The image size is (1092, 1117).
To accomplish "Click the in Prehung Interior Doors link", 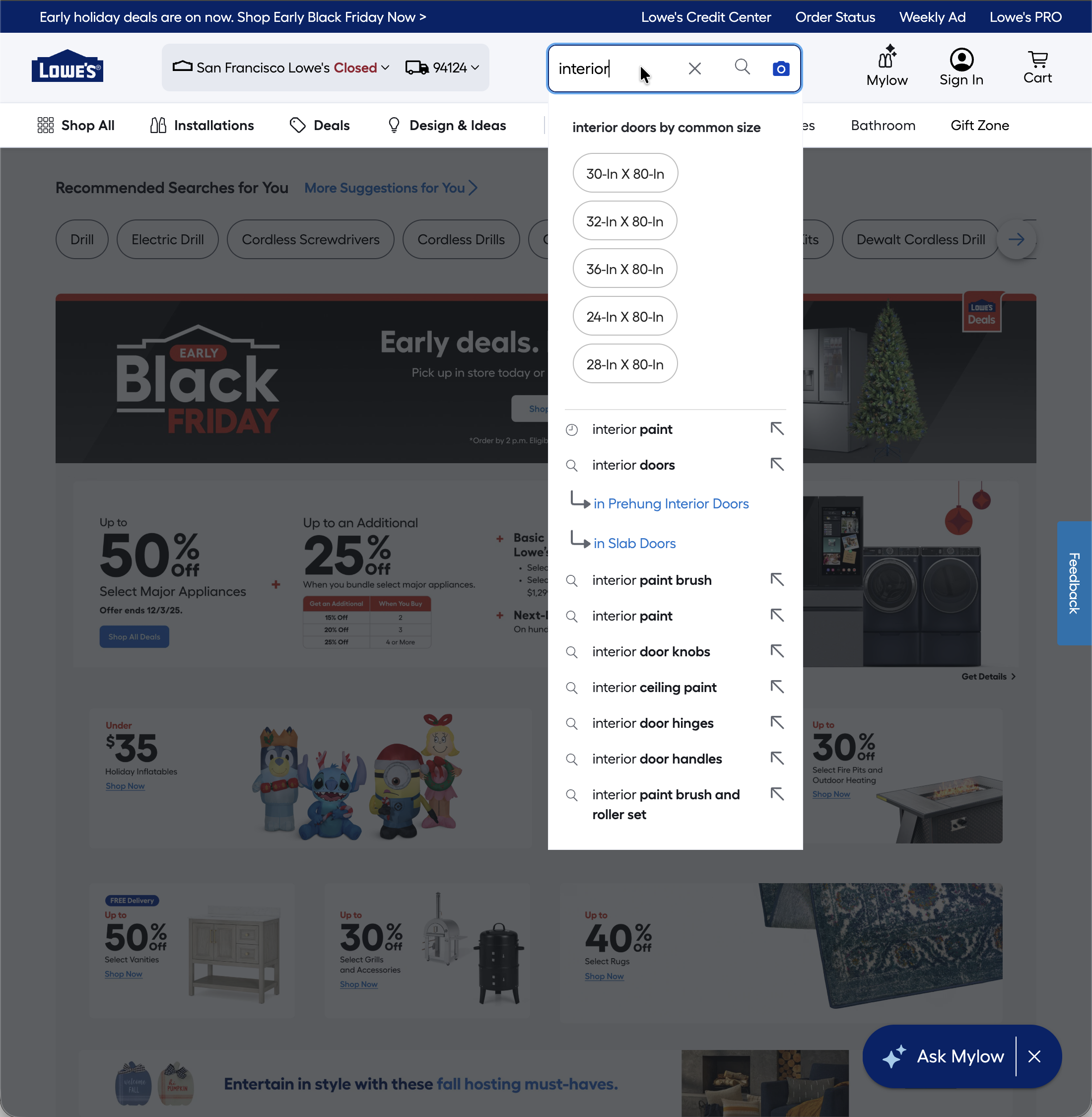I will point(671,503).
